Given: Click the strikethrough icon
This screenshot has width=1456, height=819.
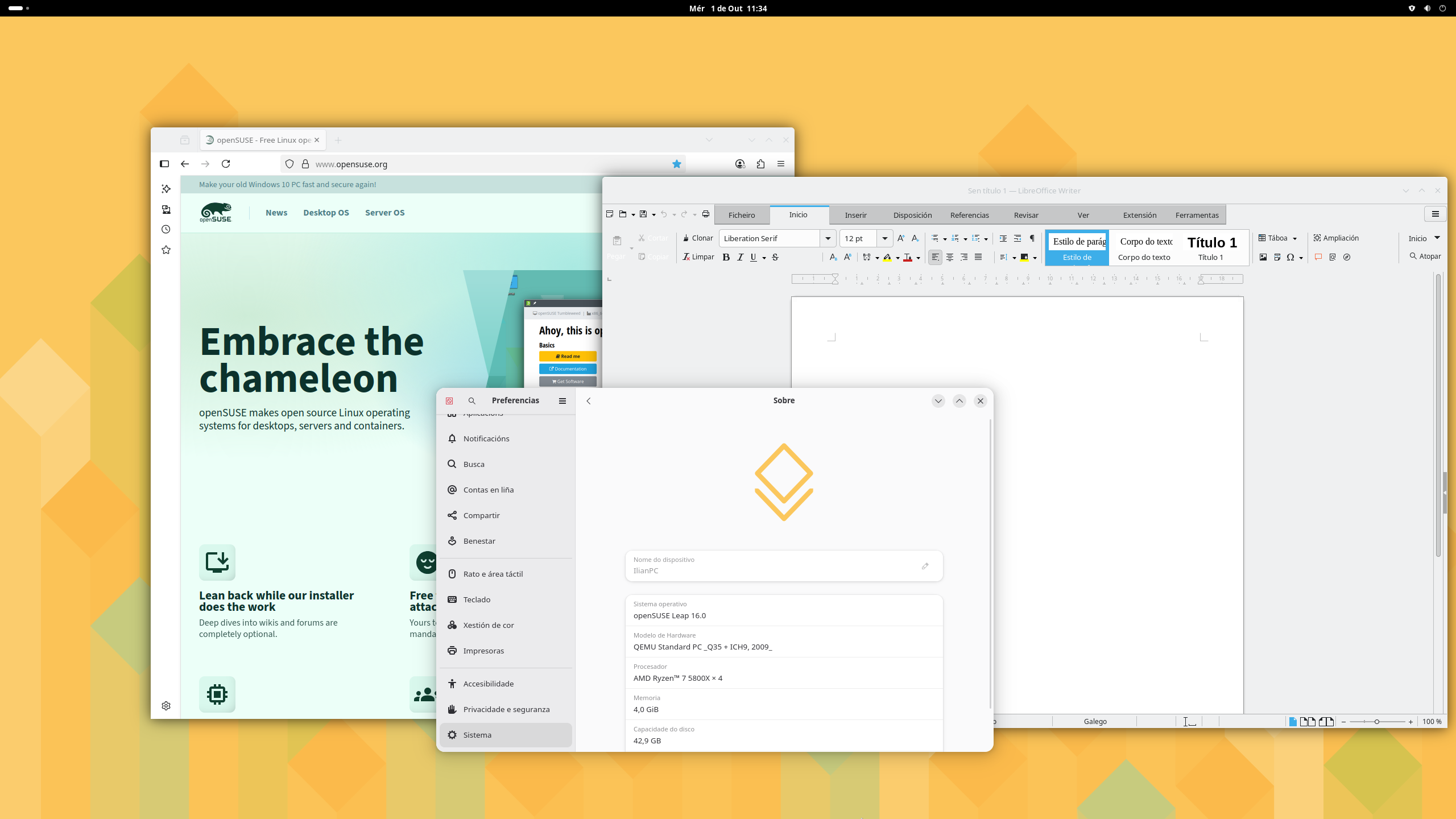Looking at the screenshot, I should click(x=775, y=257).
